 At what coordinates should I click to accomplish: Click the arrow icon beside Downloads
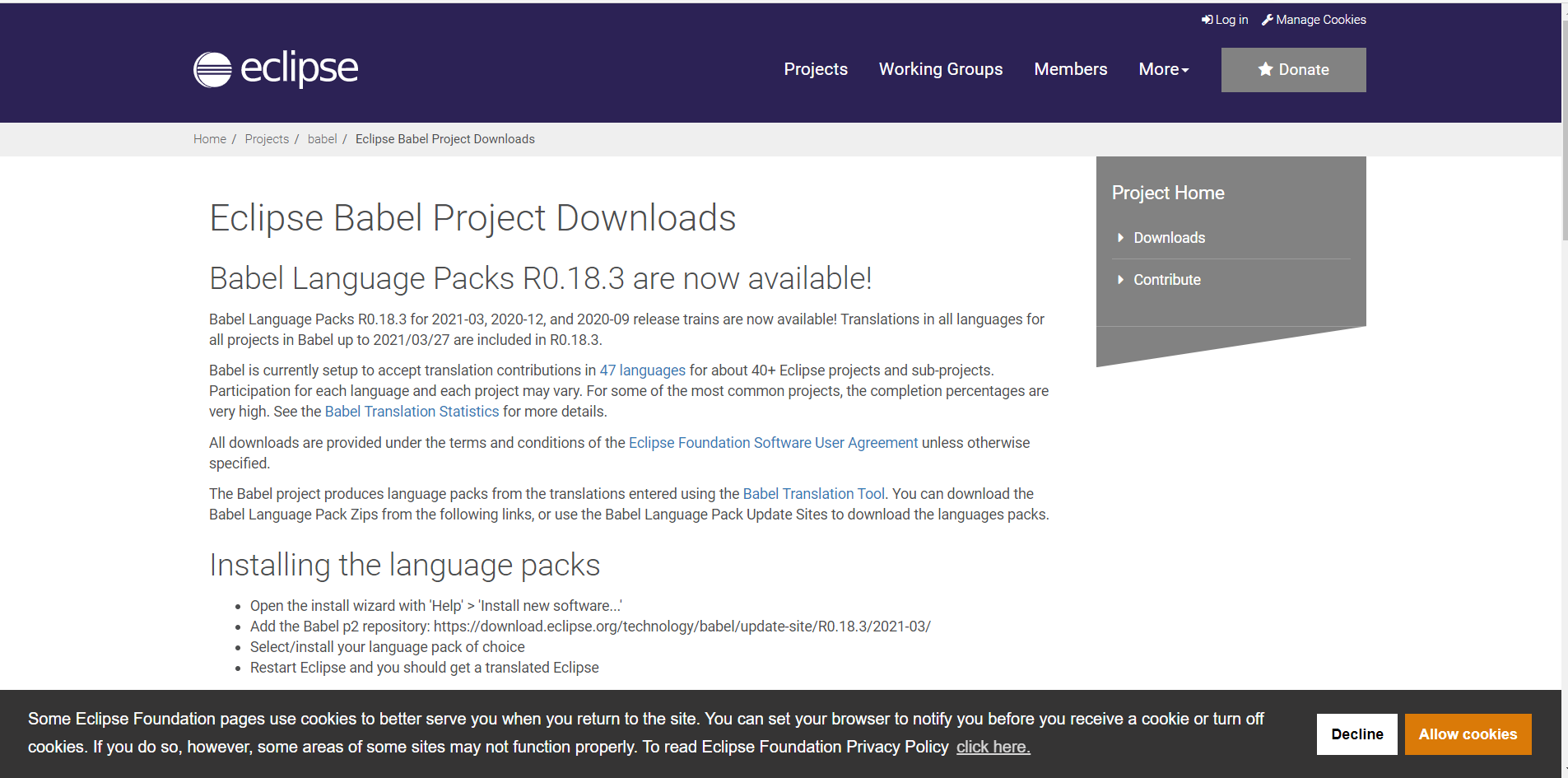coord(1120,238)
